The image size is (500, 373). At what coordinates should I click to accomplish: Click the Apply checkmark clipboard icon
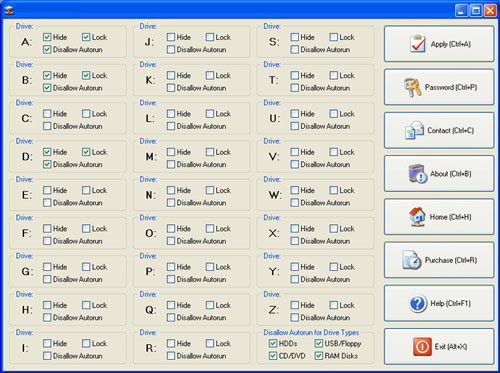click(x=418, y=44)
